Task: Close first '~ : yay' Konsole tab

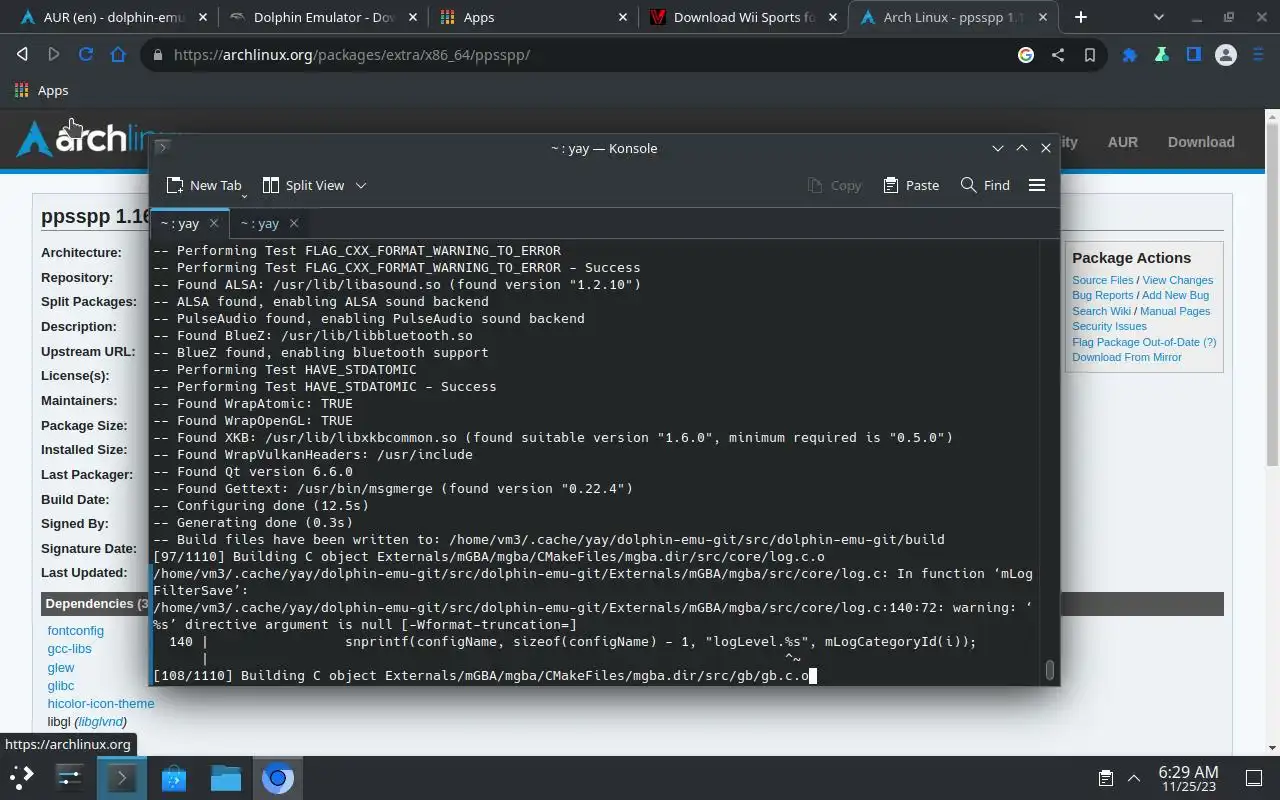Action: pos(214,223)
